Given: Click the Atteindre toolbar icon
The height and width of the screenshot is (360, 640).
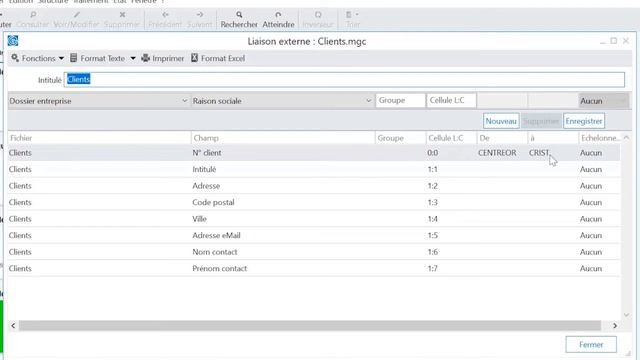Looking at the screenshot, I should [278, 15].
